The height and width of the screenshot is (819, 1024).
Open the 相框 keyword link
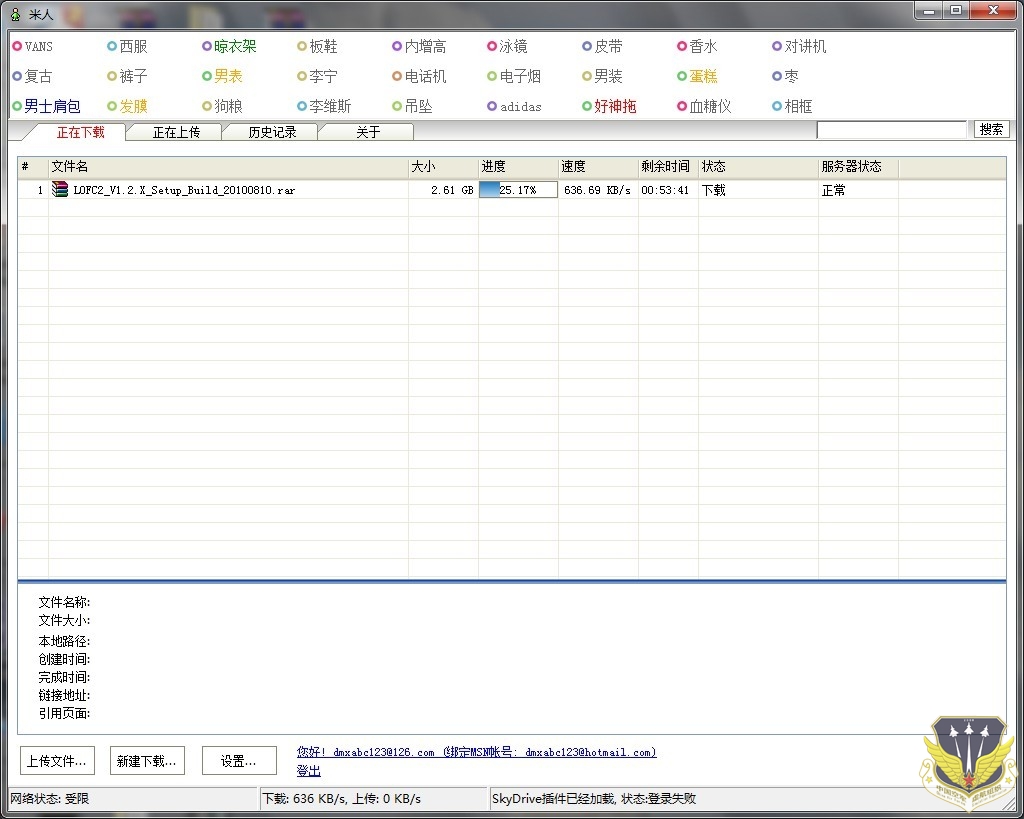pos(798,106)
